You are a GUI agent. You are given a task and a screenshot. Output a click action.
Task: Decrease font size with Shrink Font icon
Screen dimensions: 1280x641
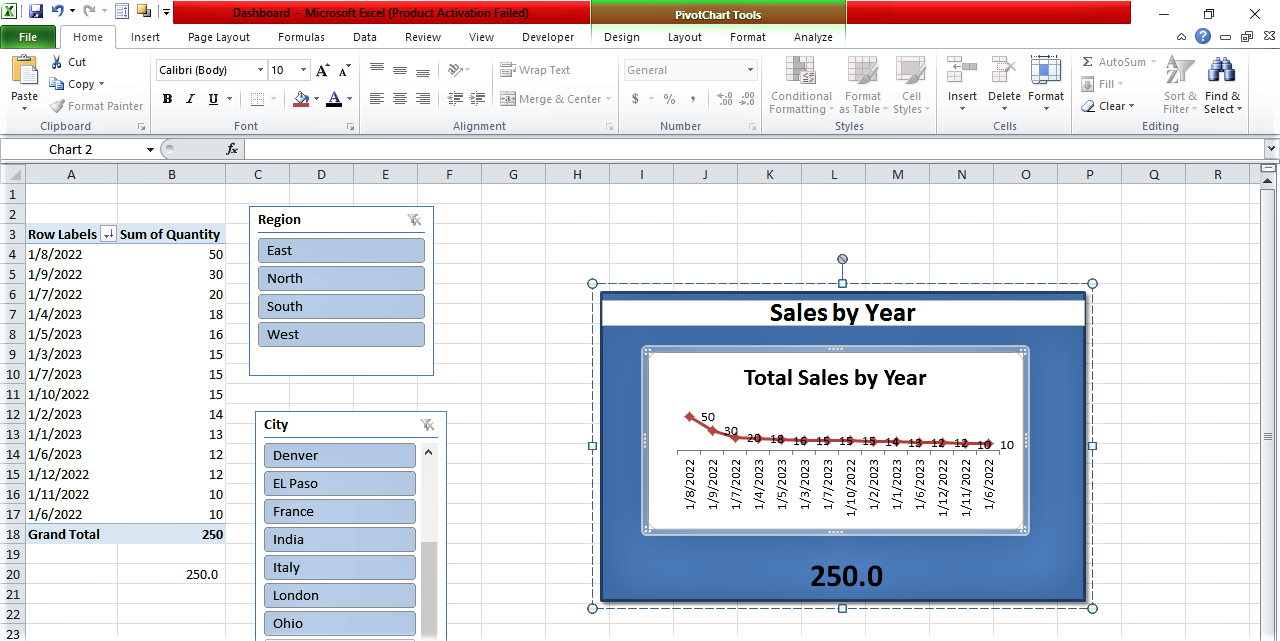tap(344, 70)
